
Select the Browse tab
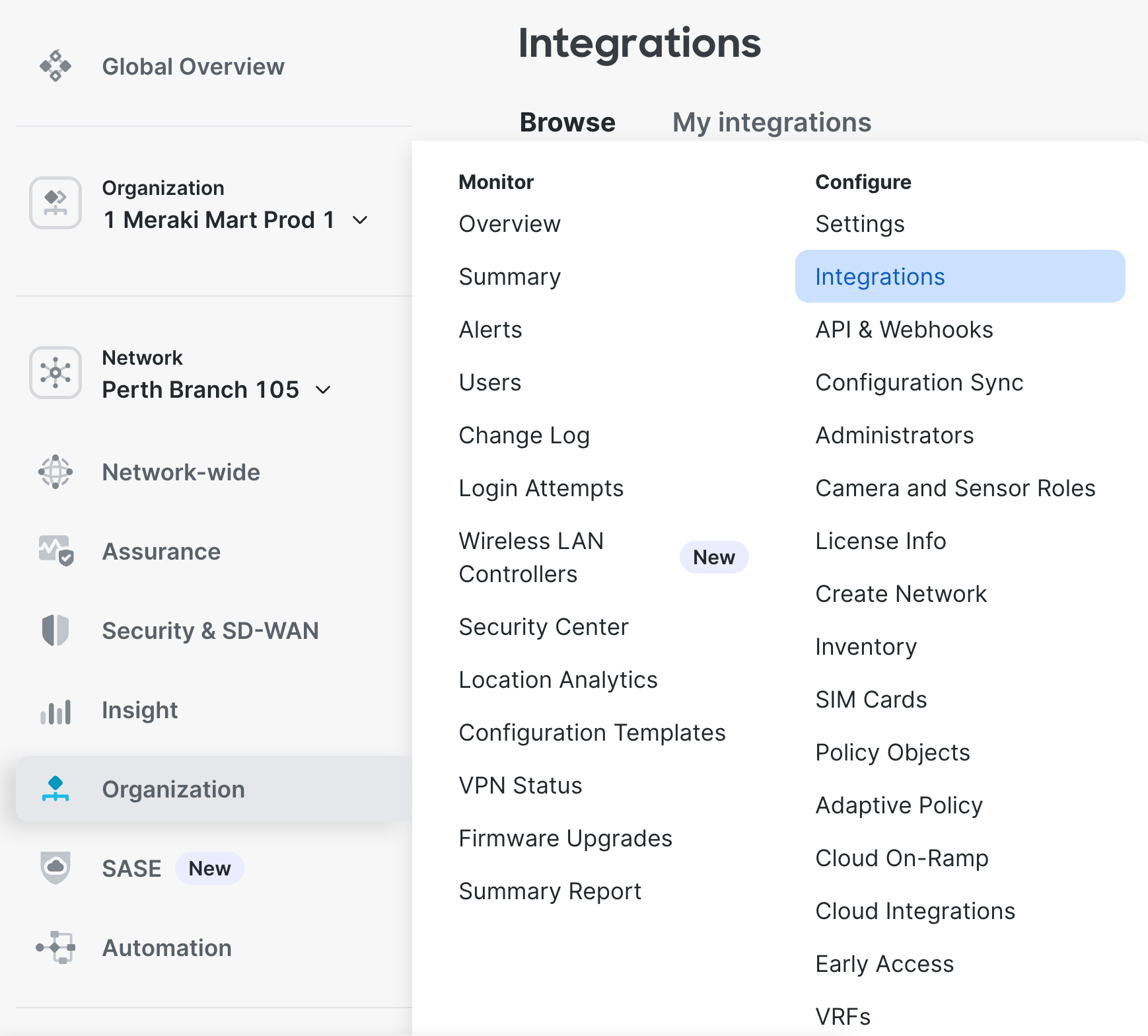point(567,122)
